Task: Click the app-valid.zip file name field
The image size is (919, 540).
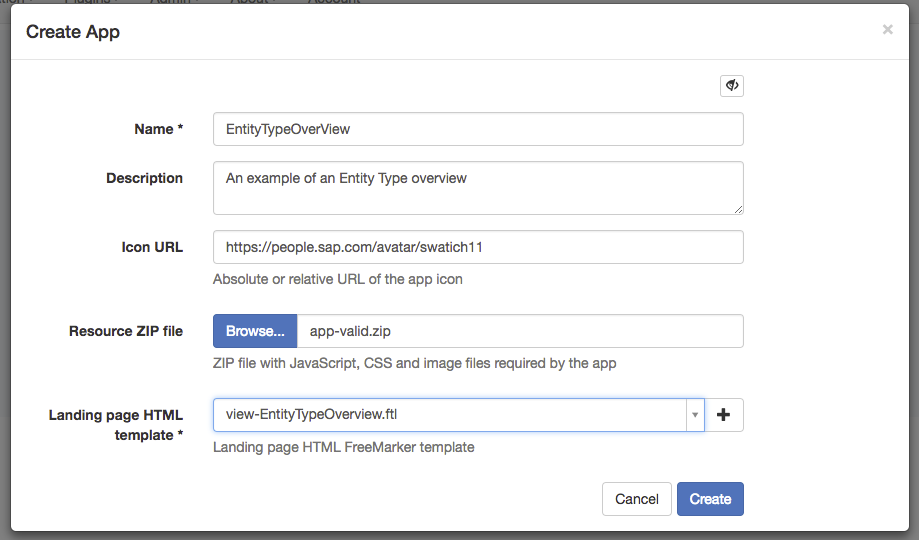Action: coord(520,331)
